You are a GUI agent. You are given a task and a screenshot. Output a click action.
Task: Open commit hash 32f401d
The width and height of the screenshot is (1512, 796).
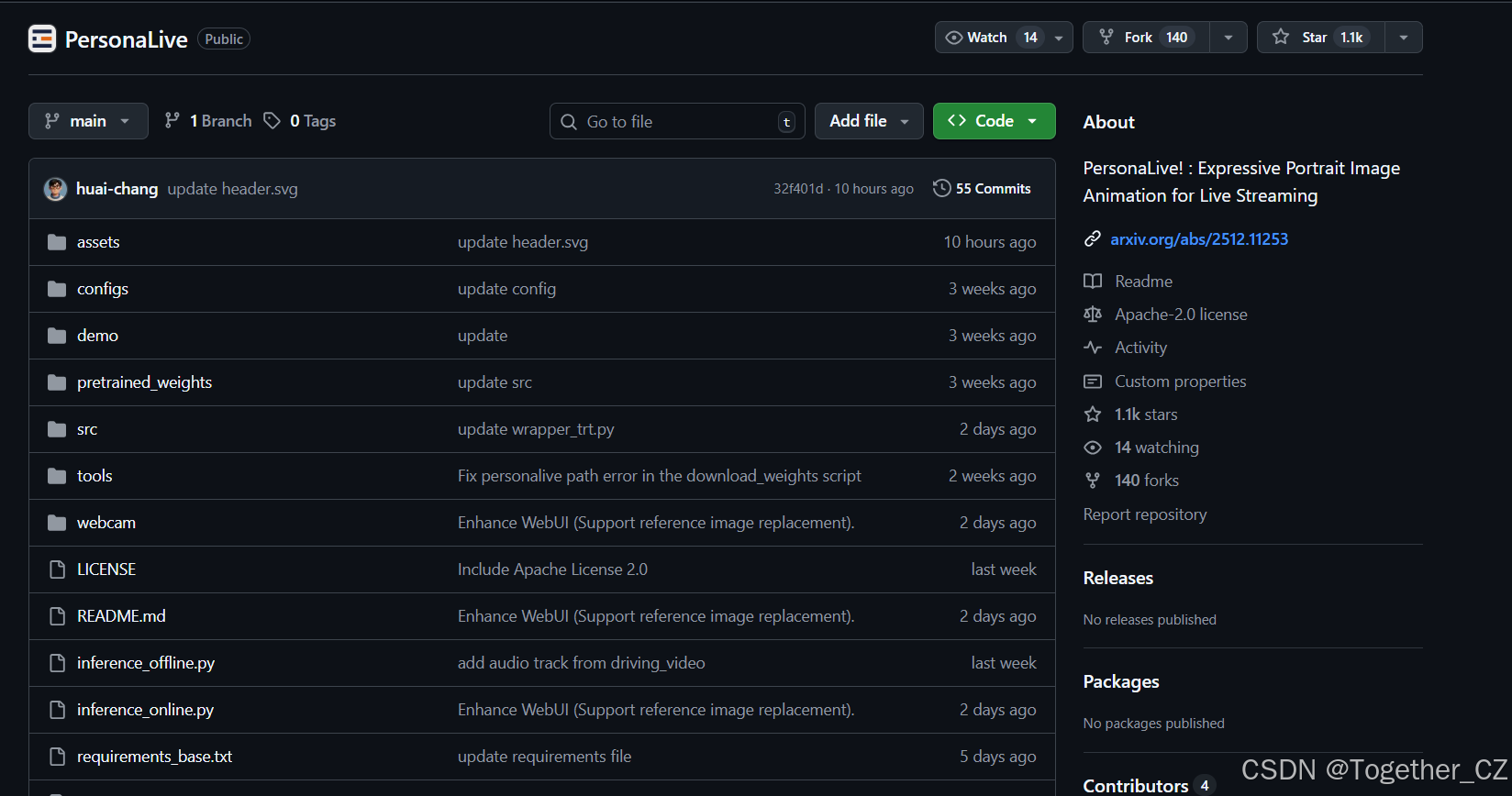tap(798, 189)
